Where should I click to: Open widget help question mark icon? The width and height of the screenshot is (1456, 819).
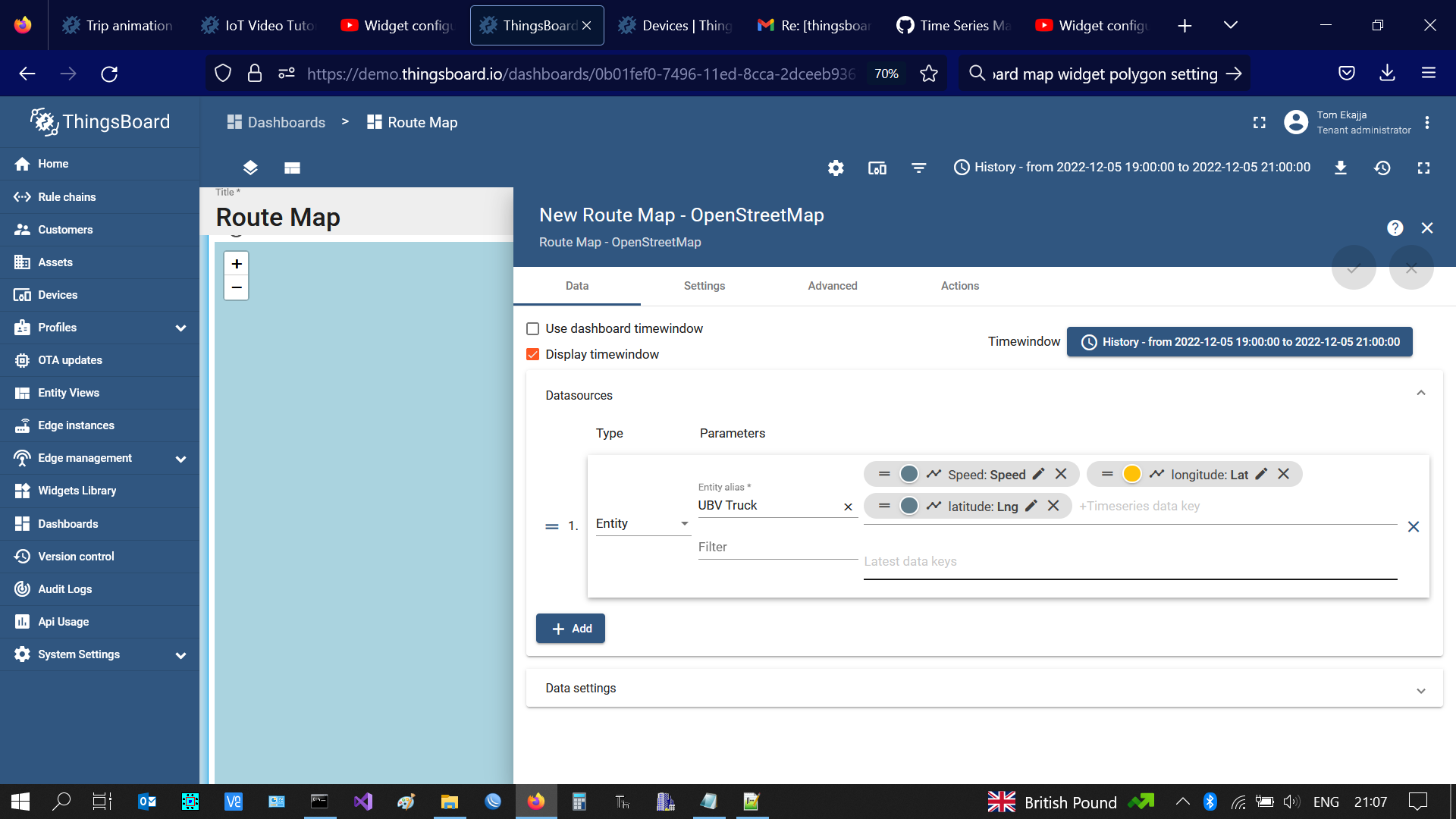(x=1395, y=227)
